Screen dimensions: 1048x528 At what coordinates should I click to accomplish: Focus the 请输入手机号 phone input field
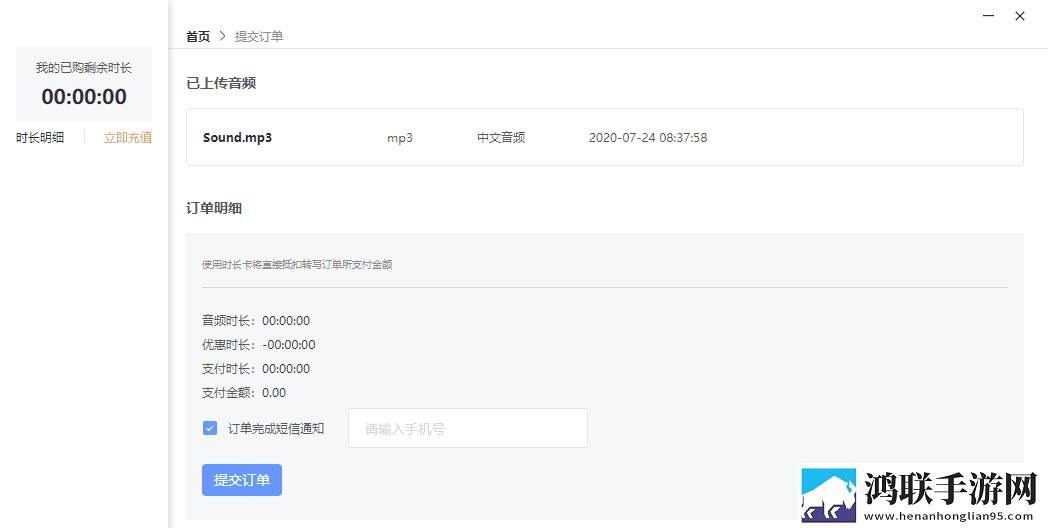pos(468,428)
